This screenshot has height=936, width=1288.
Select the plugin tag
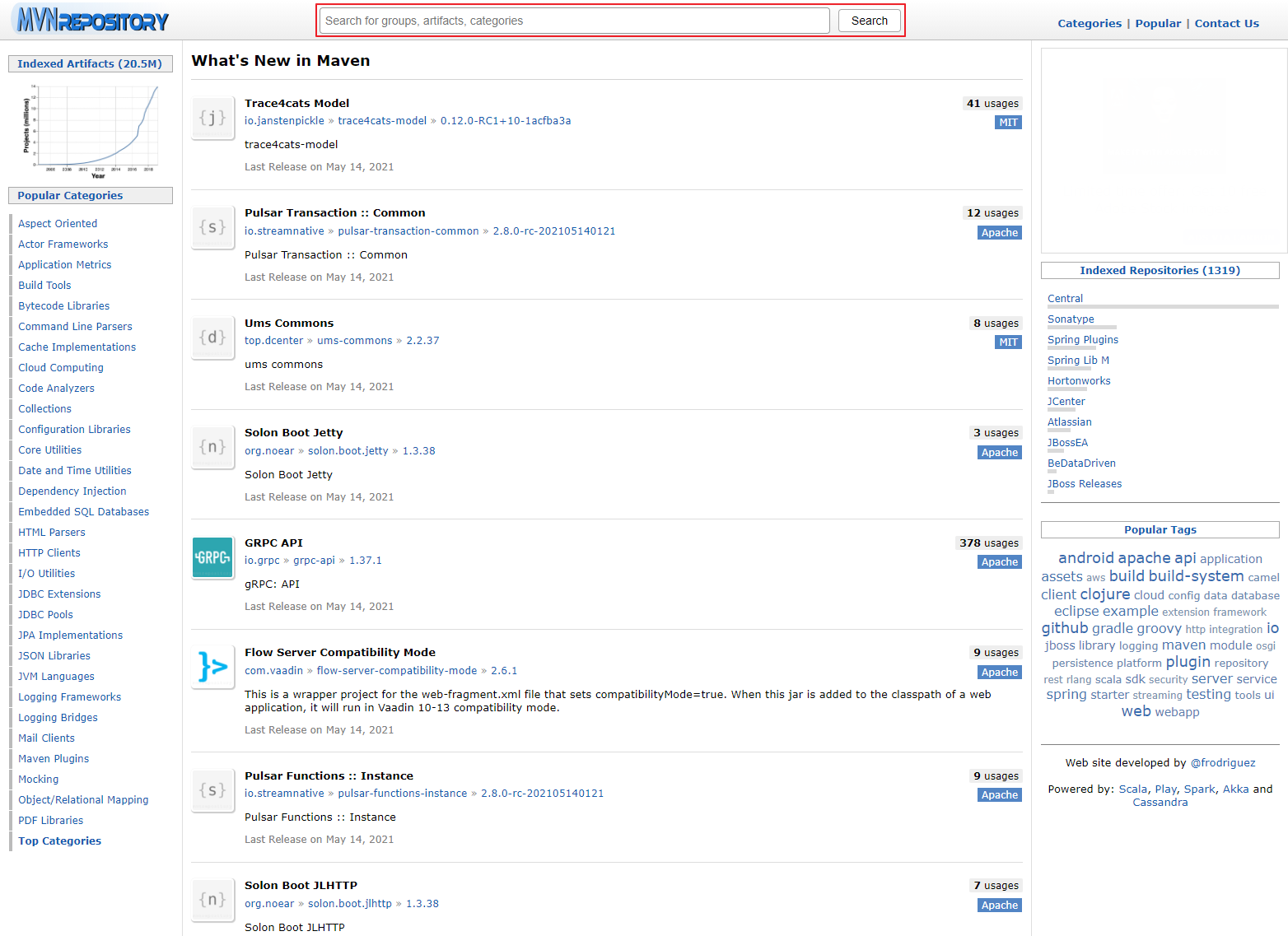[1188, 662]
